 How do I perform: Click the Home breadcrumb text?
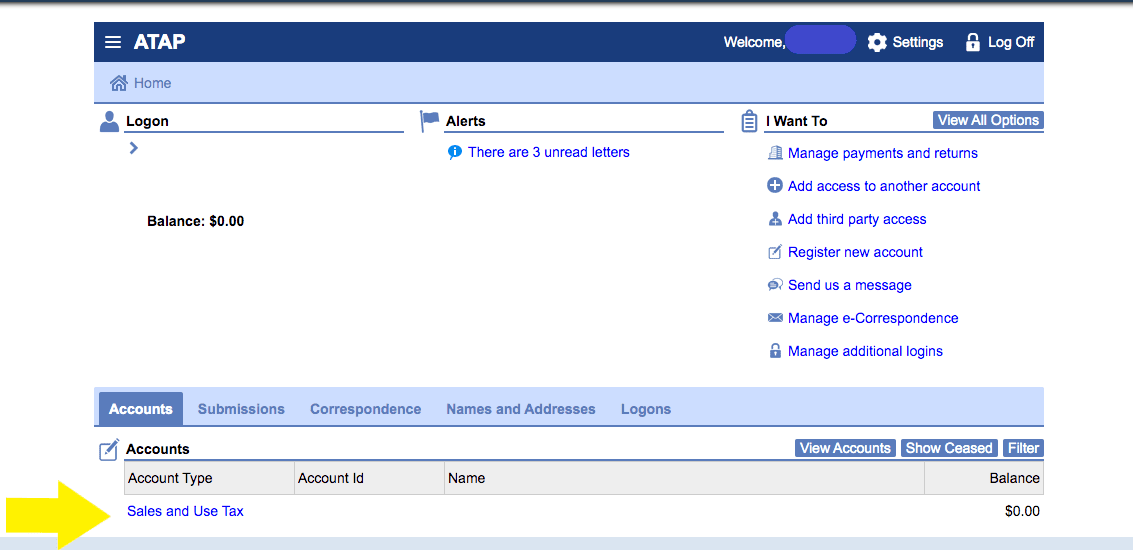click(152, 83)
